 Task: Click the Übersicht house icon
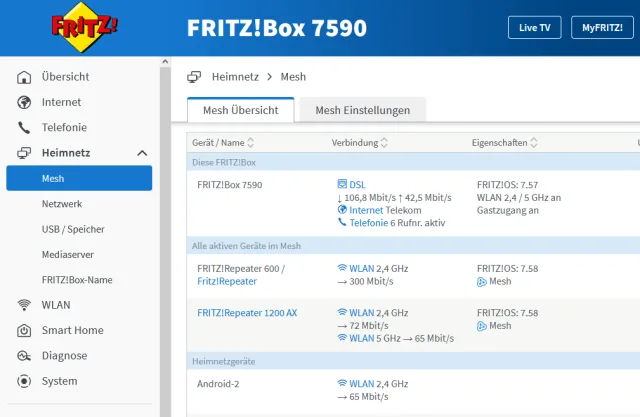coord(24,77)
